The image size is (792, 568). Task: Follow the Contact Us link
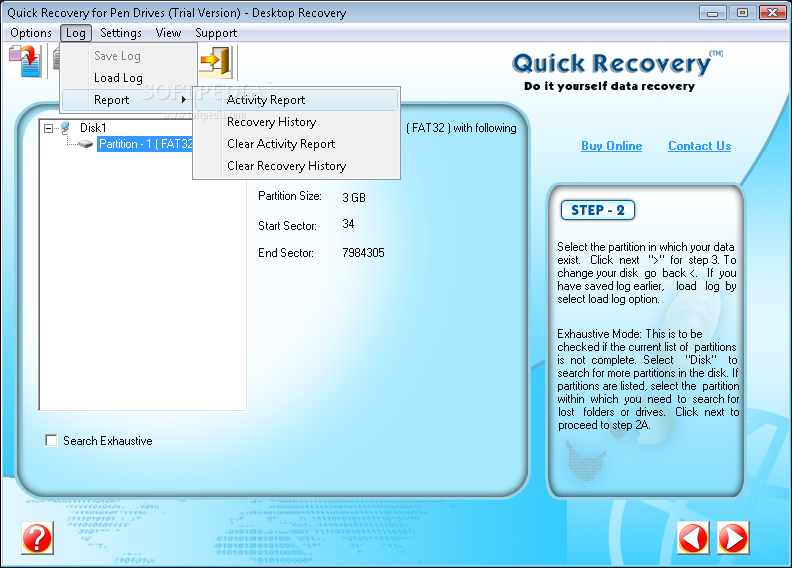(x=700, y=146)
